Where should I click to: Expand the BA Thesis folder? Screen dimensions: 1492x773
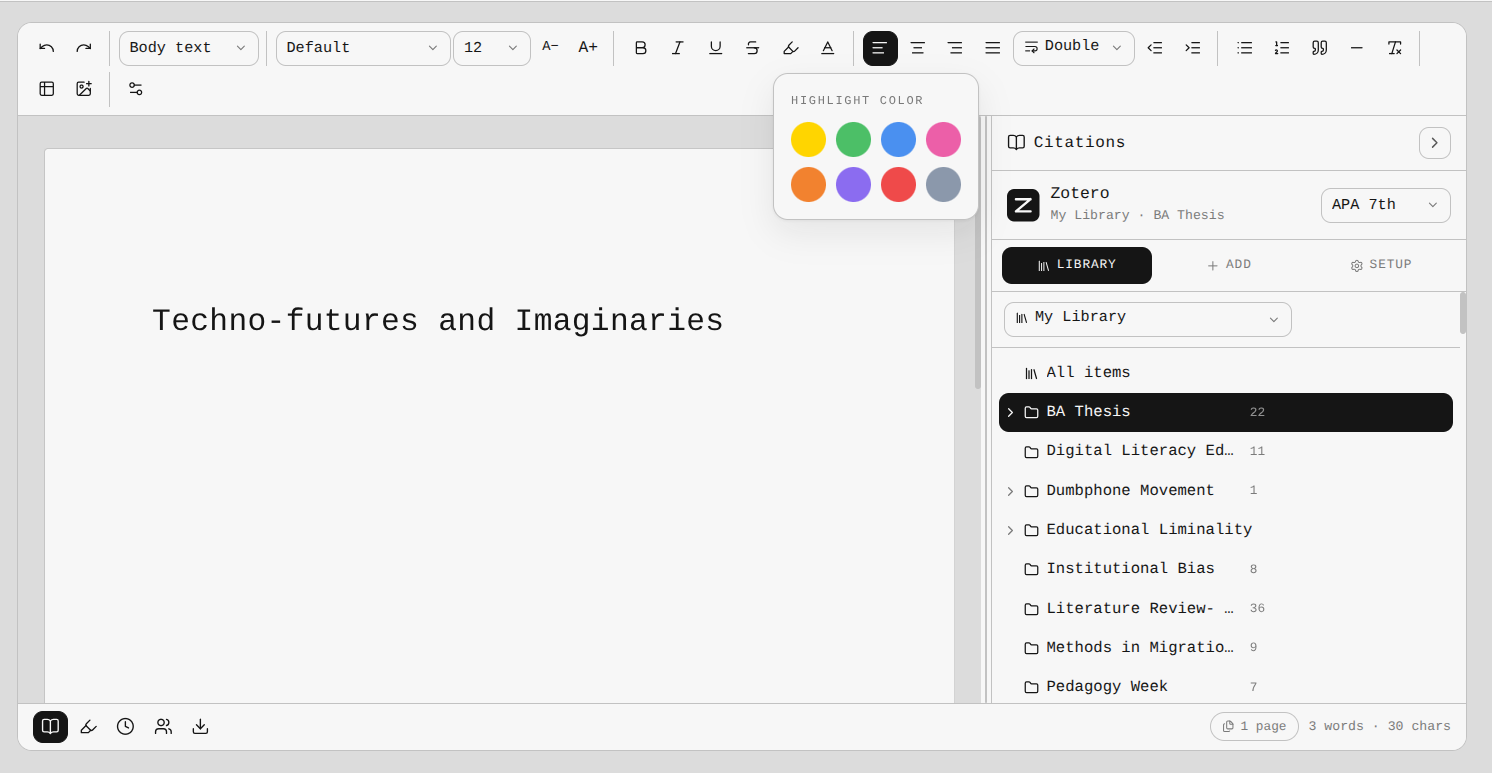click(1010, 412)
